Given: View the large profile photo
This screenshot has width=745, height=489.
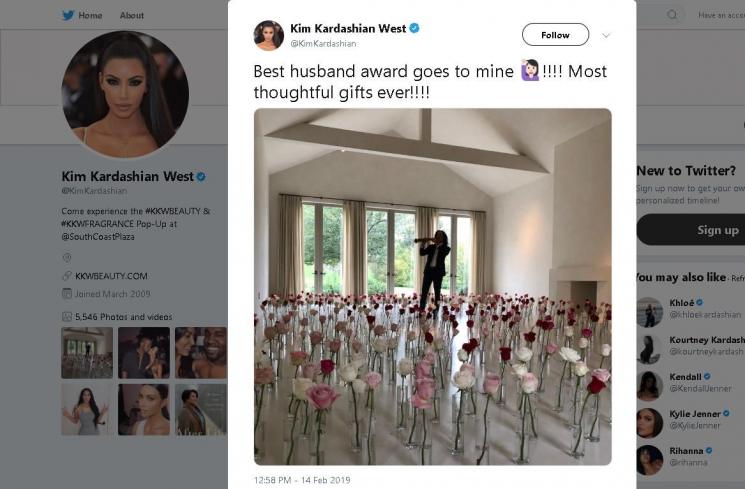Looking at the screenshot, I should [x=125, y=94].
